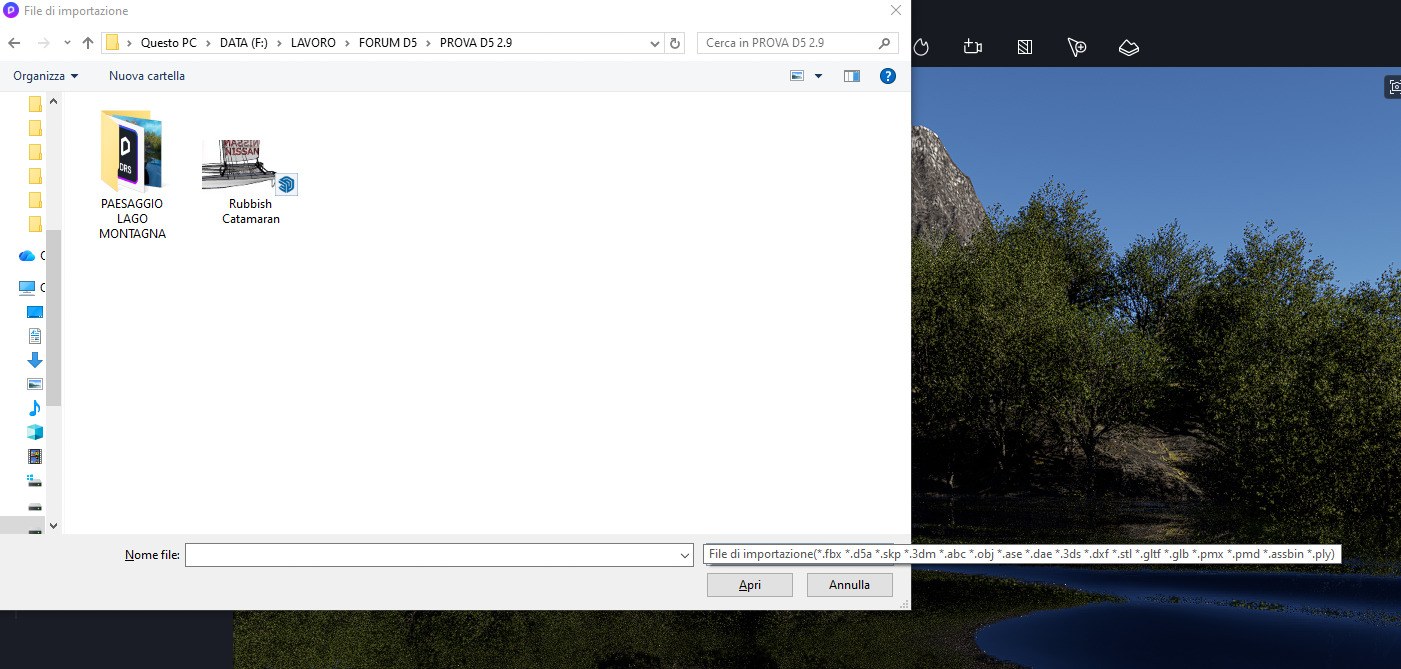The width and height of the screenshot is (1401, 669).
Task: Select LAVORO in the breadcrumb path
Action: point(313,43)
